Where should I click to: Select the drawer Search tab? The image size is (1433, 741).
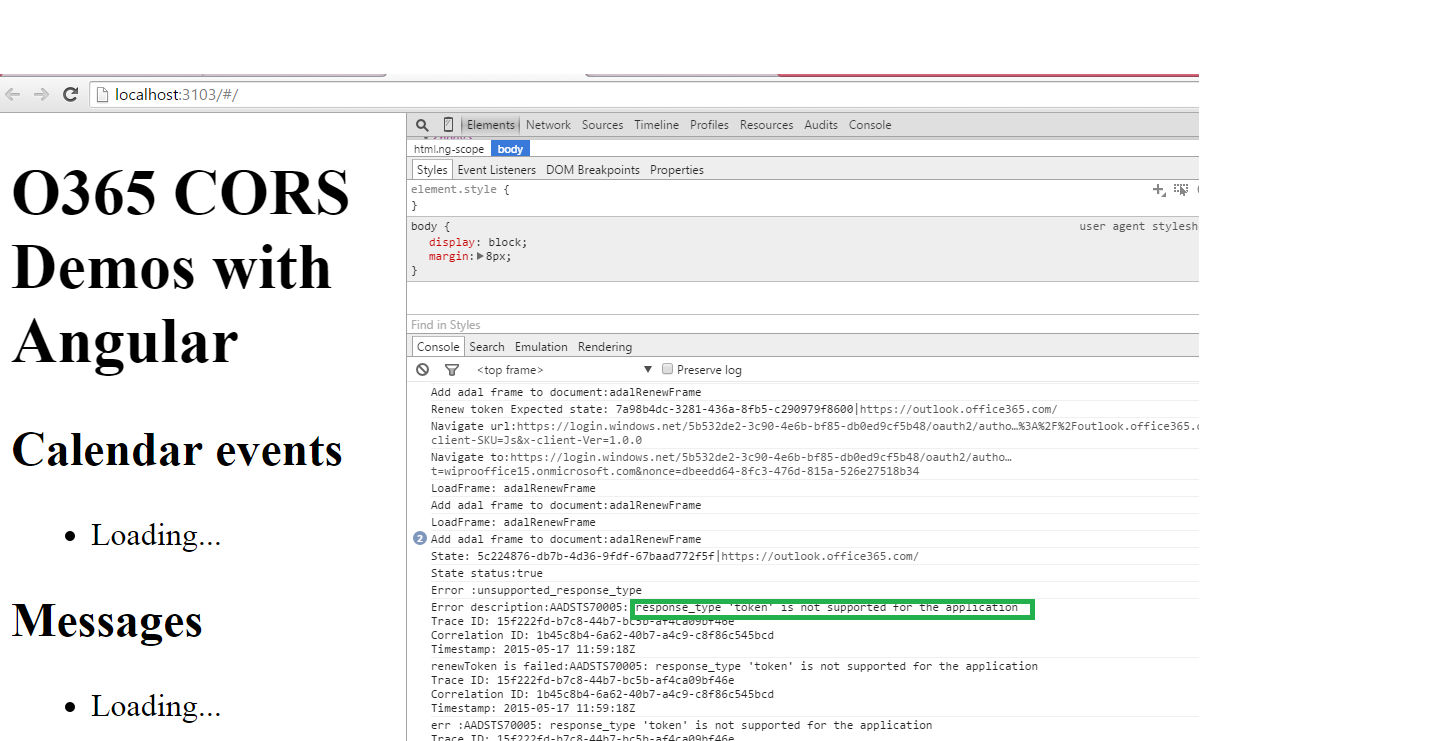coord(487,347)
